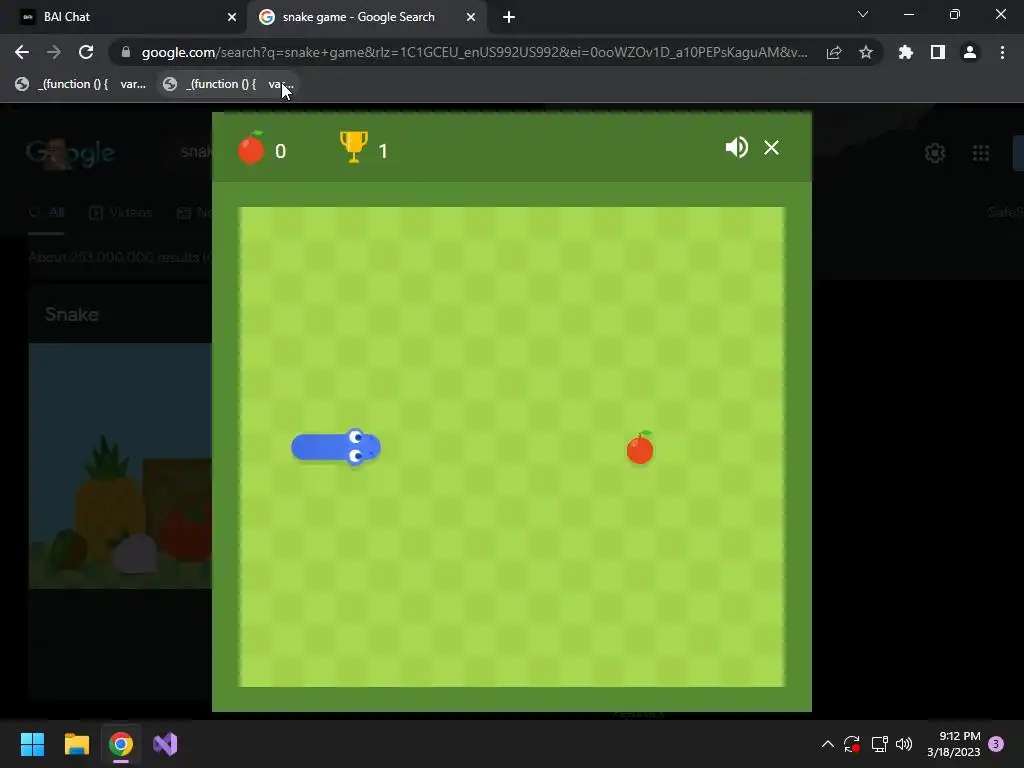Click the Chrome taskbar icon
Image resolution: width=1024 pixels, height=768 pixels.
pos(121,744)
